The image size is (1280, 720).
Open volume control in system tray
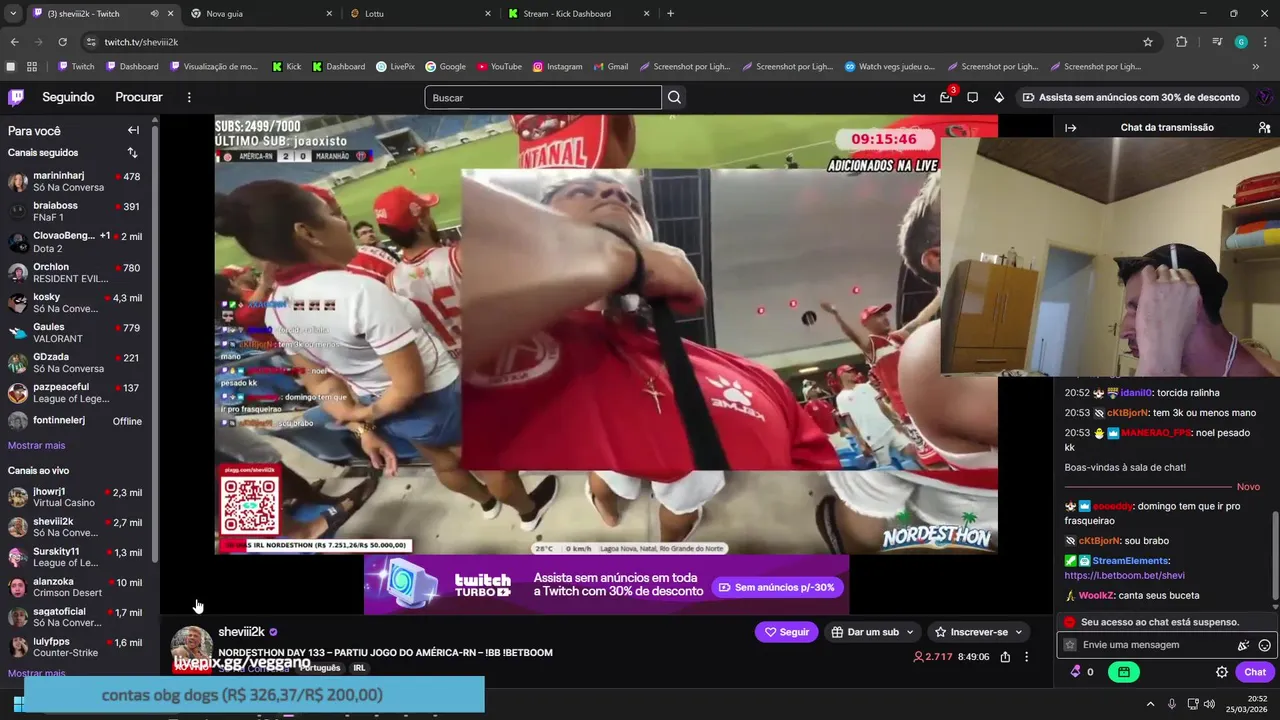[1209, 704]
